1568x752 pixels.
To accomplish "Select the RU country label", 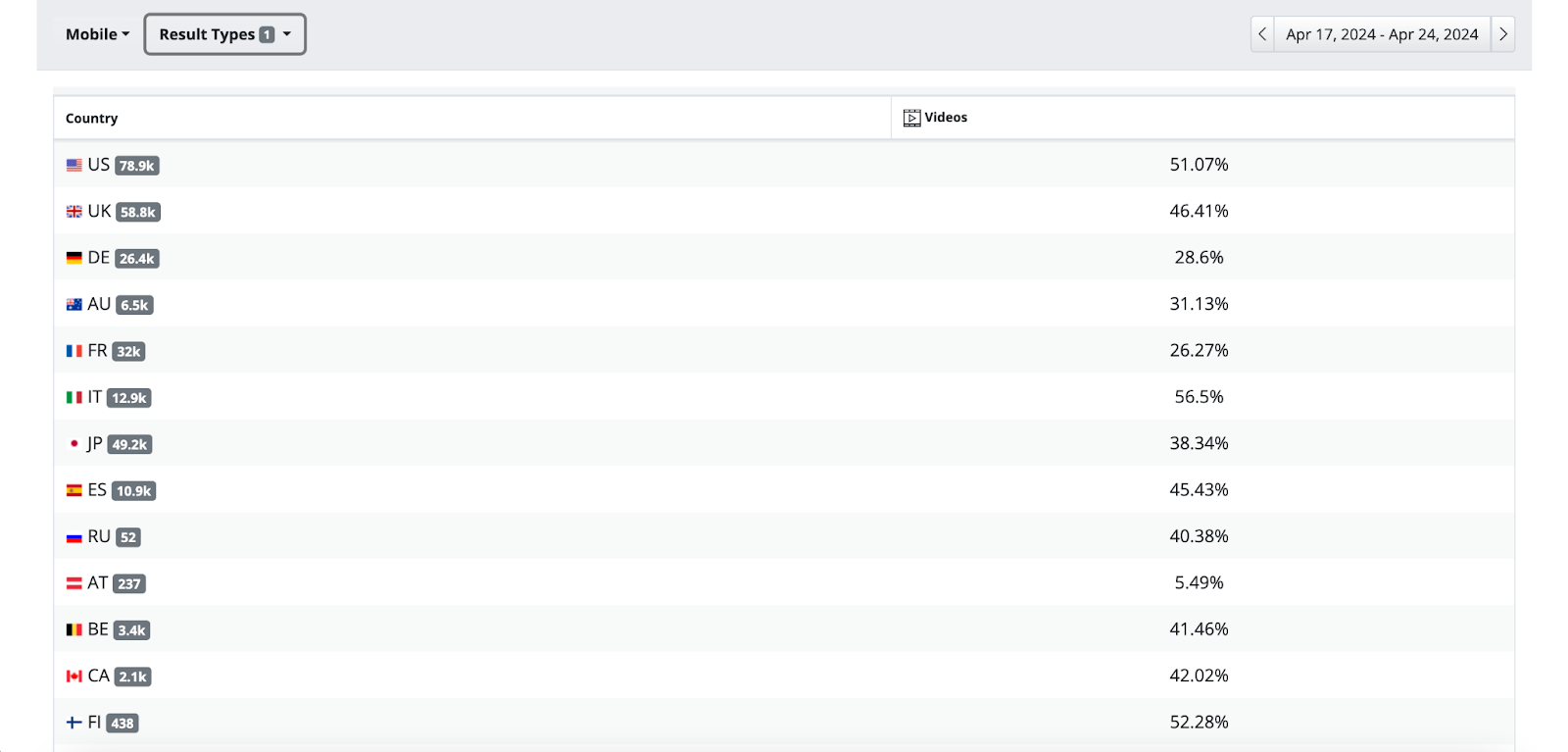I will point(100,536).
